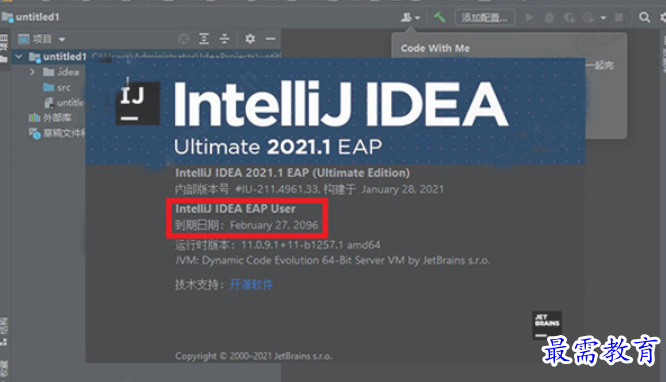Click the untitled1 breadcrumb in navigation bar
This screenshot has width=666, height=382.
31,17
